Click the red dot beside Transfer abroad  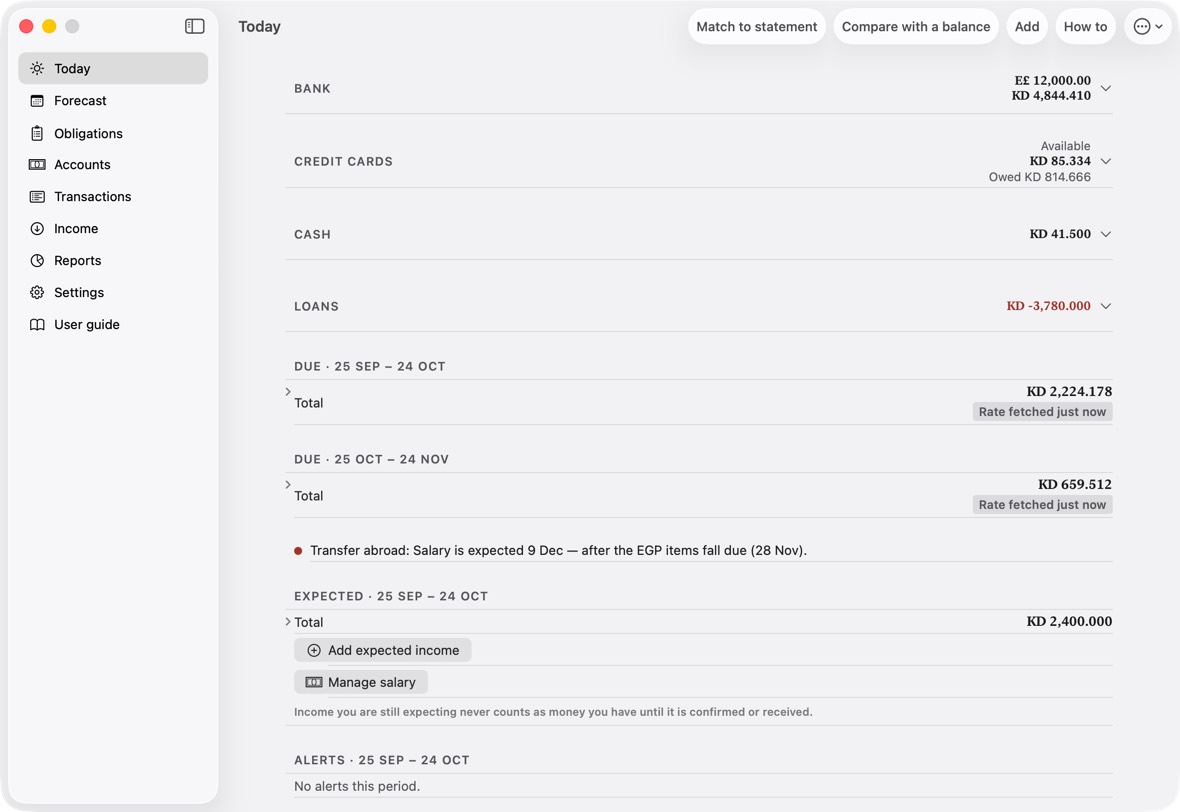point(298,551)
